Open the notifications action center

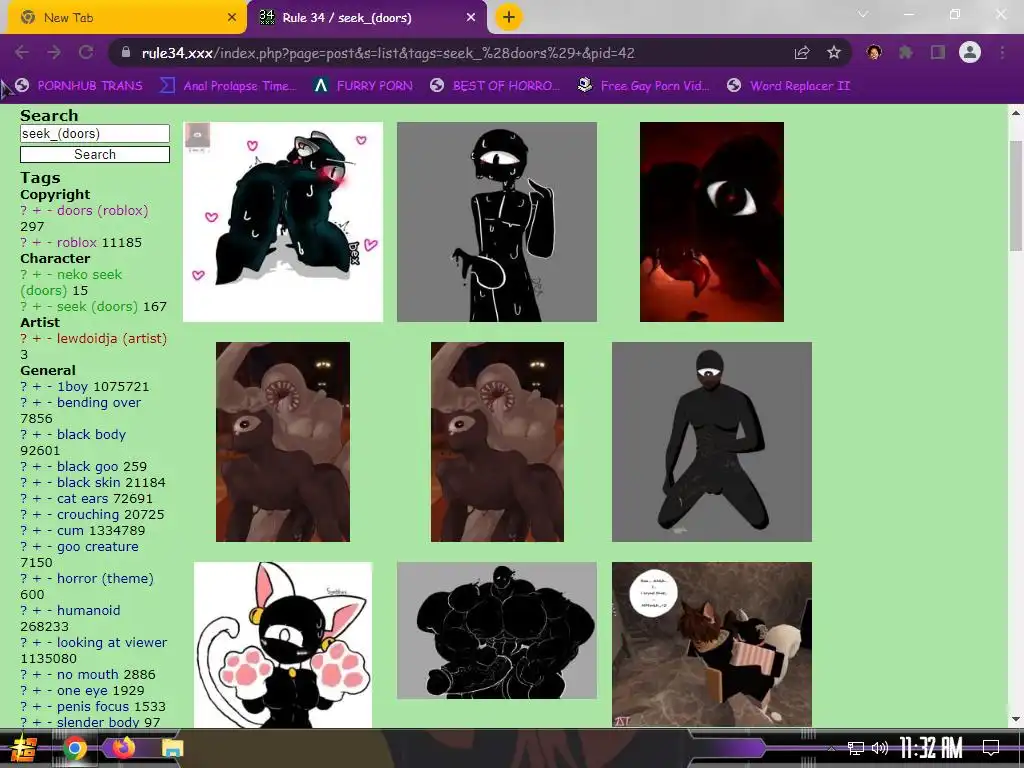[x=991, y=748]
